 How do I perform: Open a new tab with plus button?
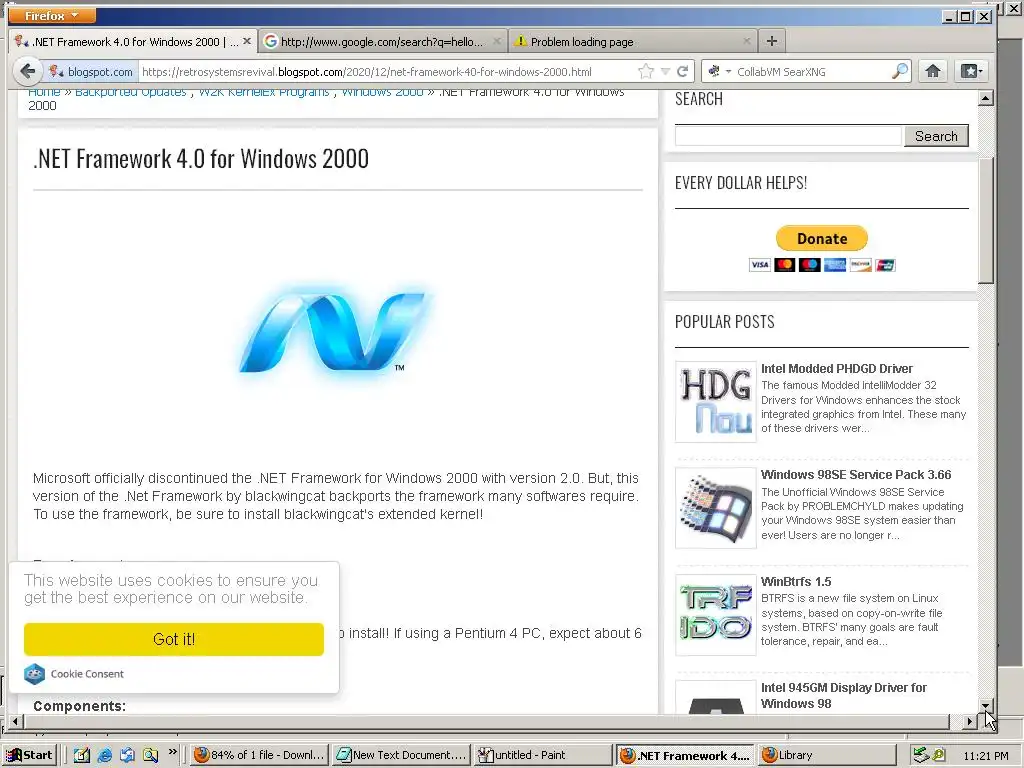771,41
